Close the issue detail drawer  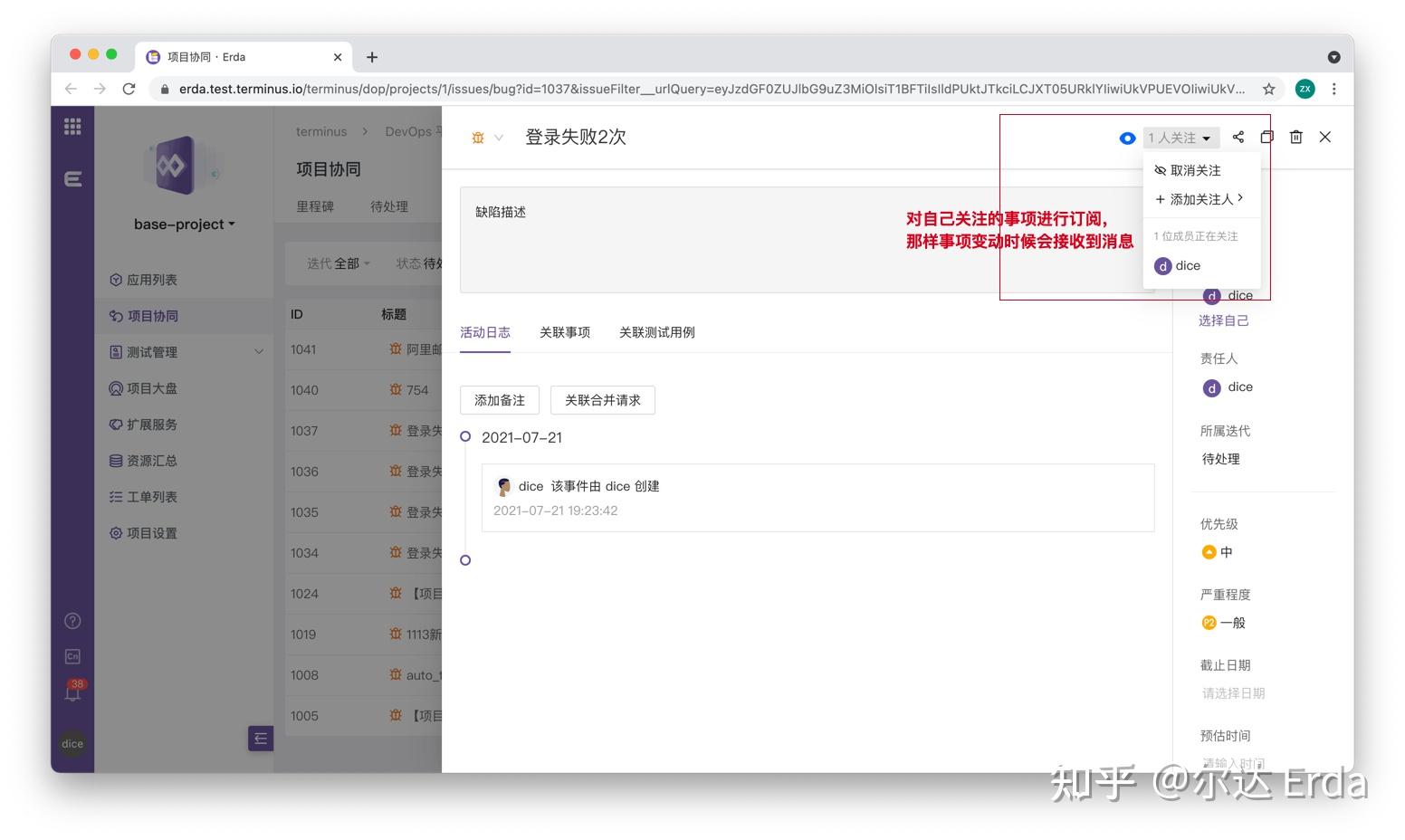(1324, 137)
